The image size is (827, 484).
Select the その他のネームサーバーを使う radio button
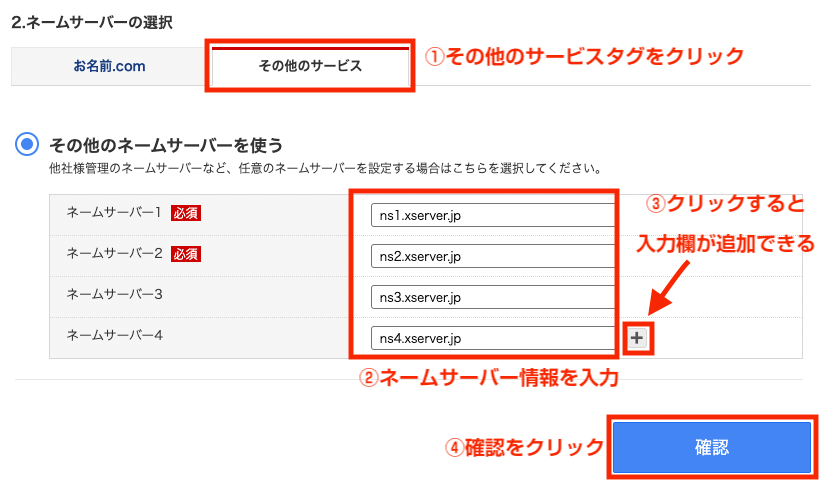point(28,145)
